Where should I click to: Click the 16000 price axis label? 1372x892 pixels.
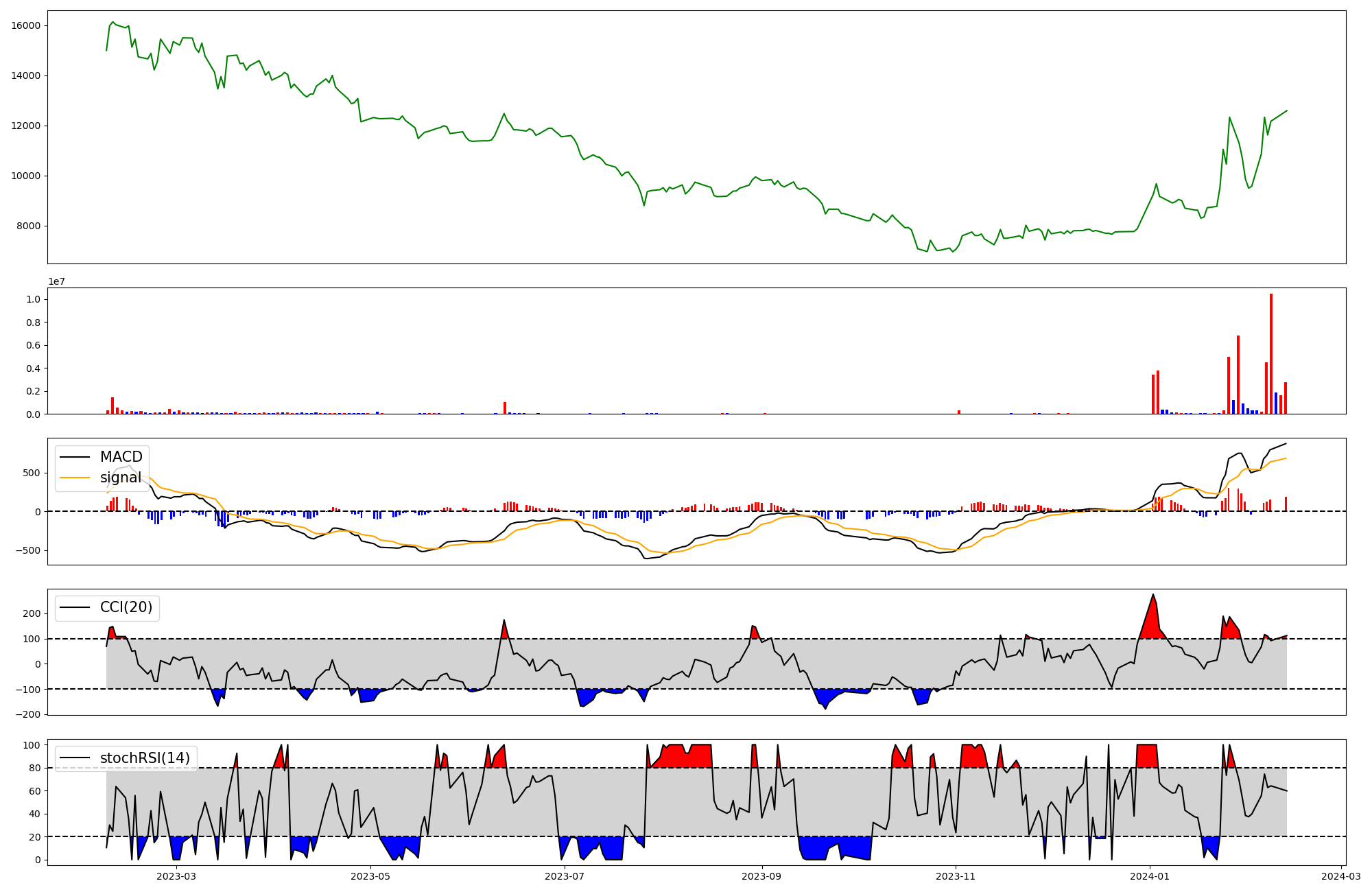26,25
